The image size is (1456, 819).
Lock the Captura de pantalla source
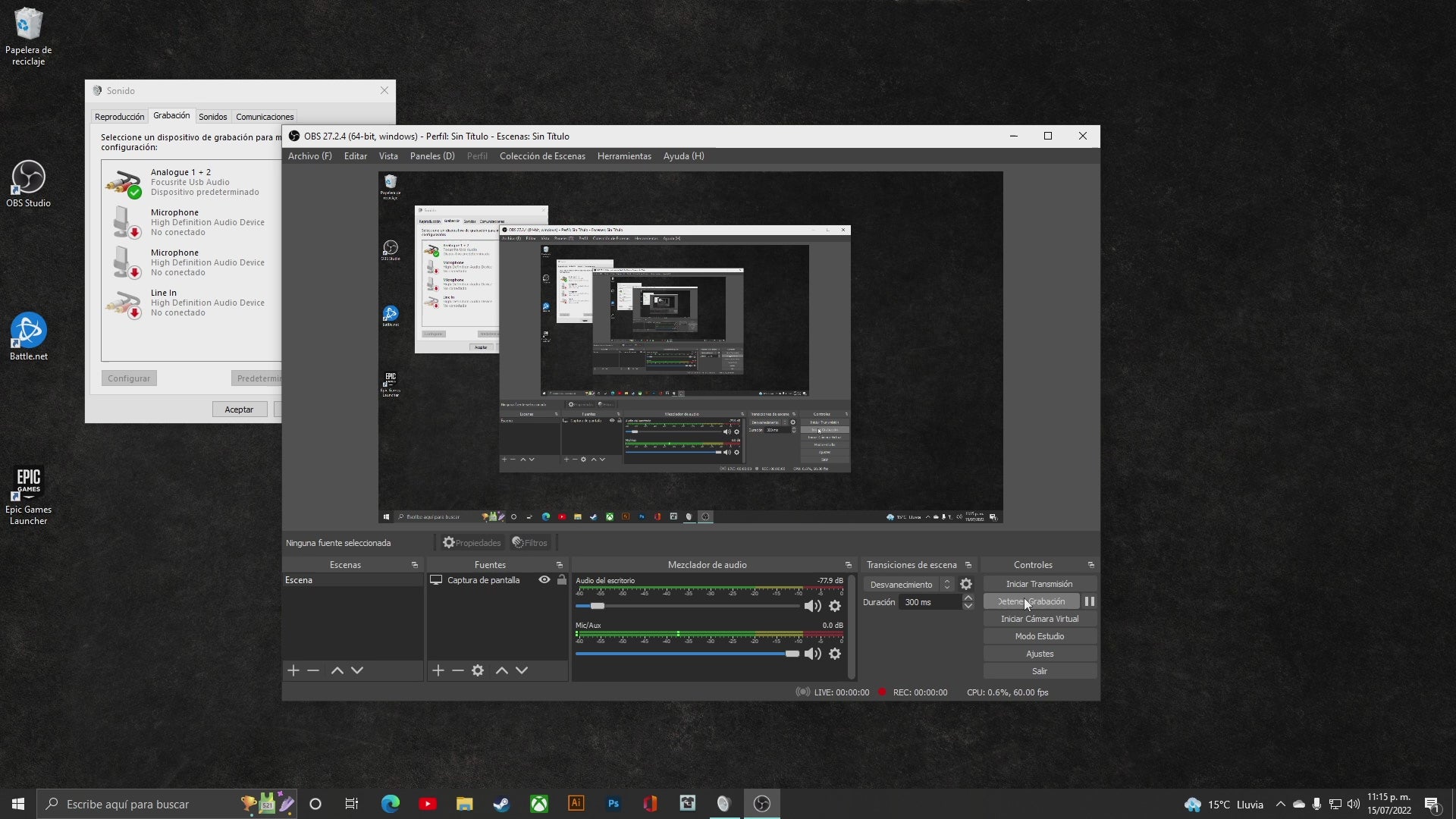coord(562,580)
